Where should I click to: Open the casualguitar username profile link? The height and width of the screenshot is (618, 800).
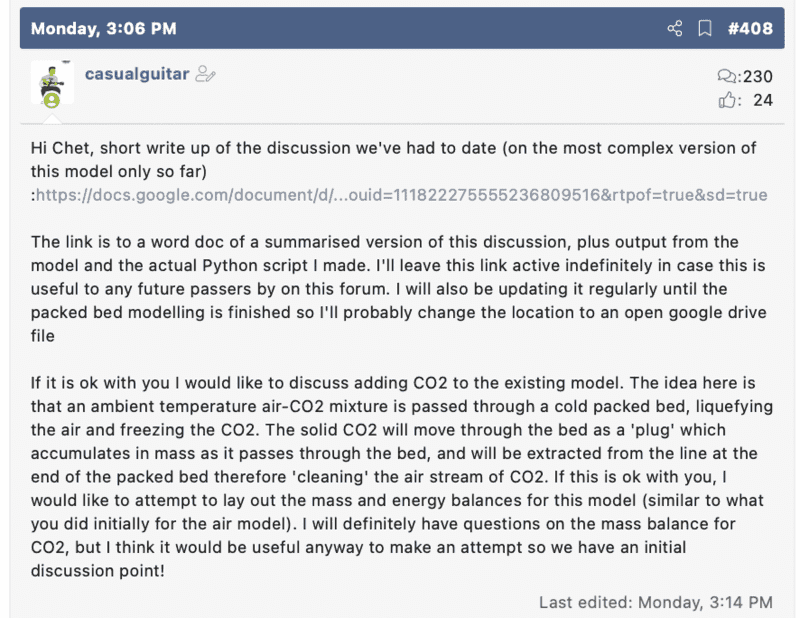[x=137, y=74]
